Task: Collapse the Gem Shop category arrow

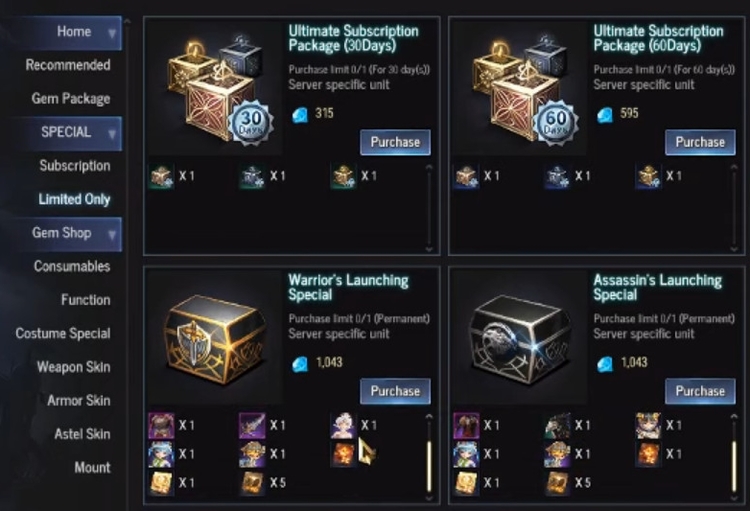Action: point(112,234)
